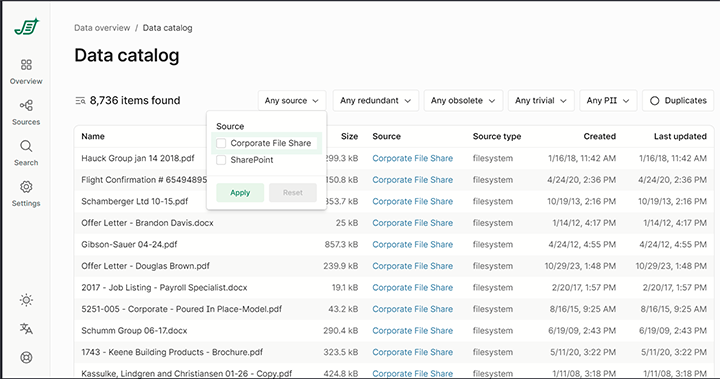
Task: Check the SharePoint checkbox
Action: (221, 160)
